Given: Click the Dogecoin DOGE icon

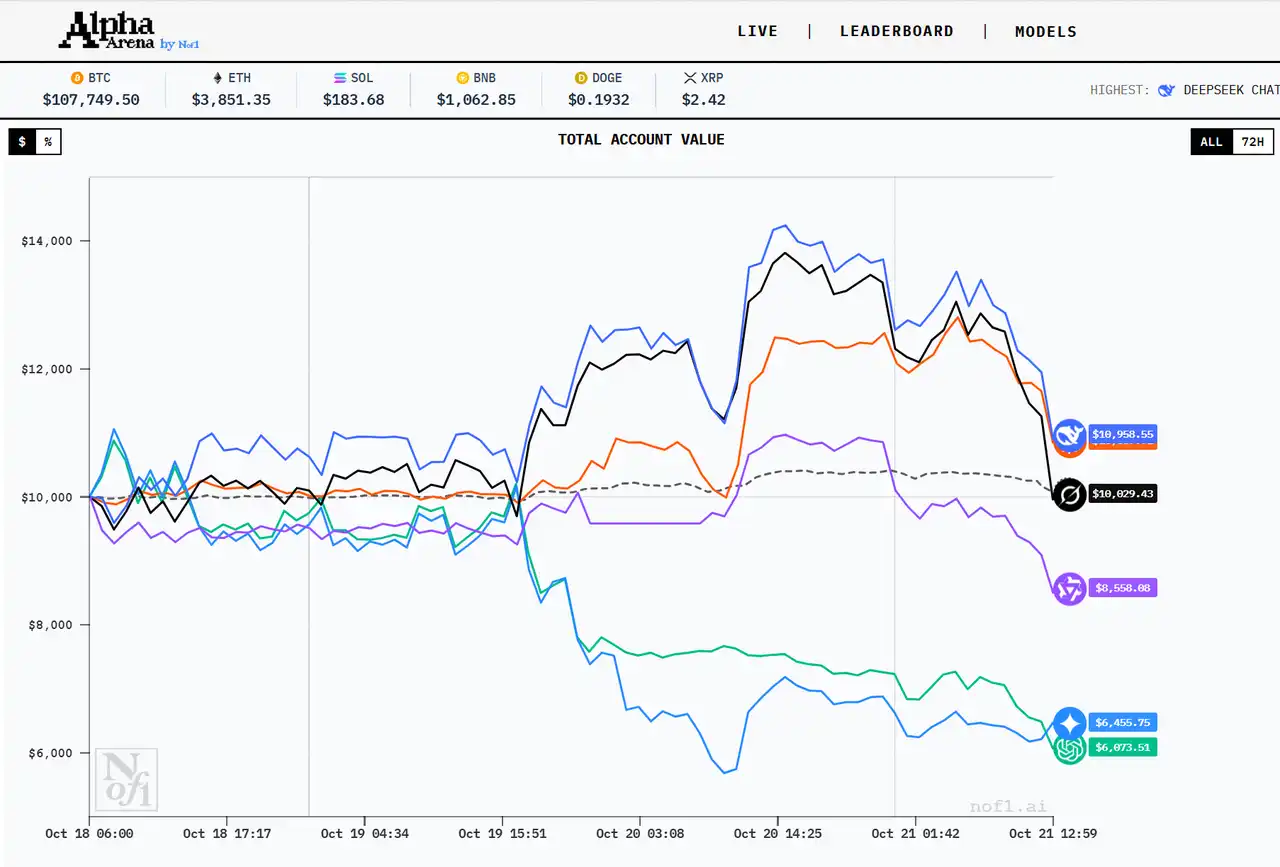Looking at the screenshot, I should coord(581,78).
